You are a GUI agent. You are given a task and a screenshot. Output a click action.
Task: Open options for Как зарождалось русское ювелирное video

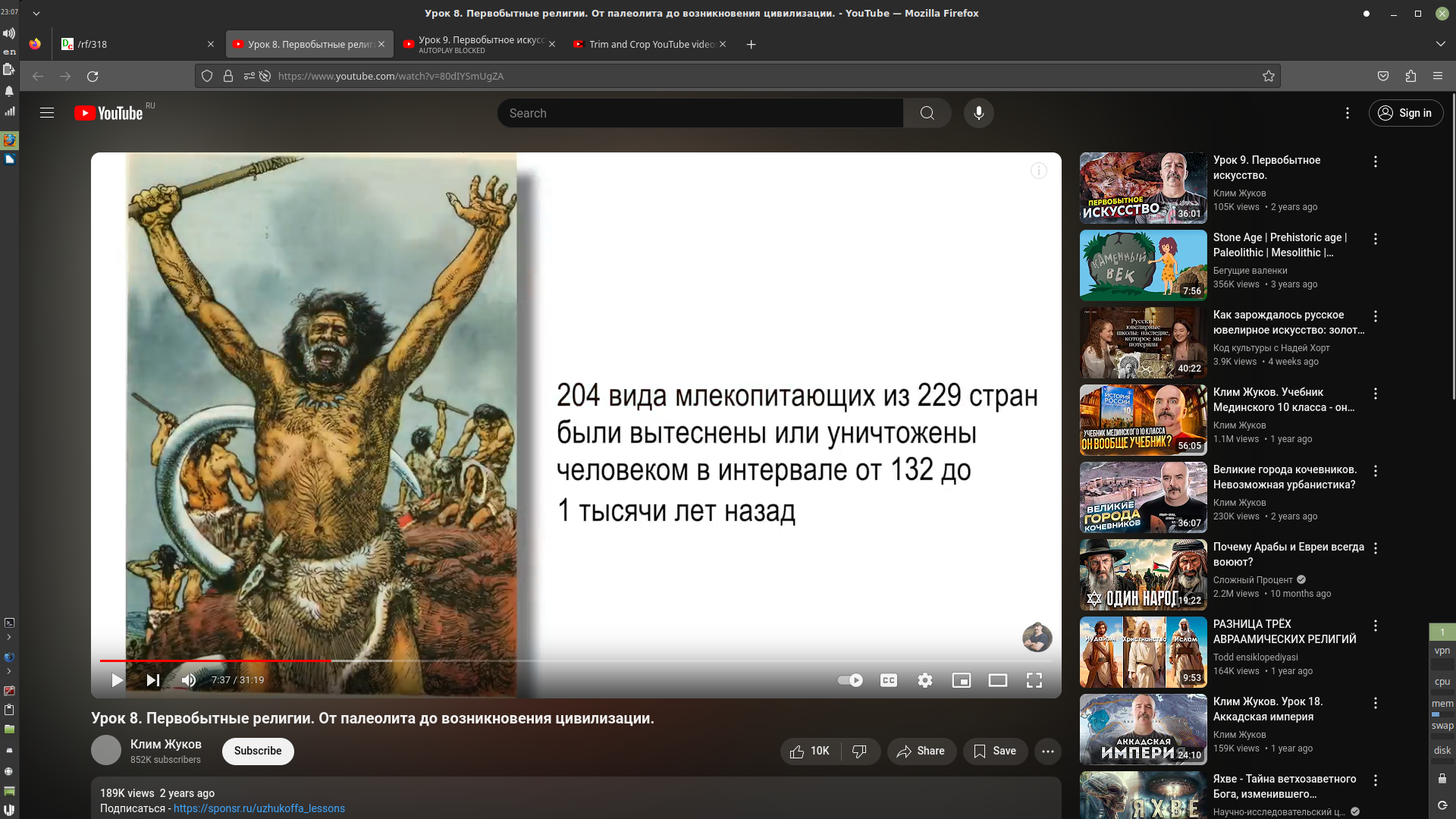pos(1375,316)
